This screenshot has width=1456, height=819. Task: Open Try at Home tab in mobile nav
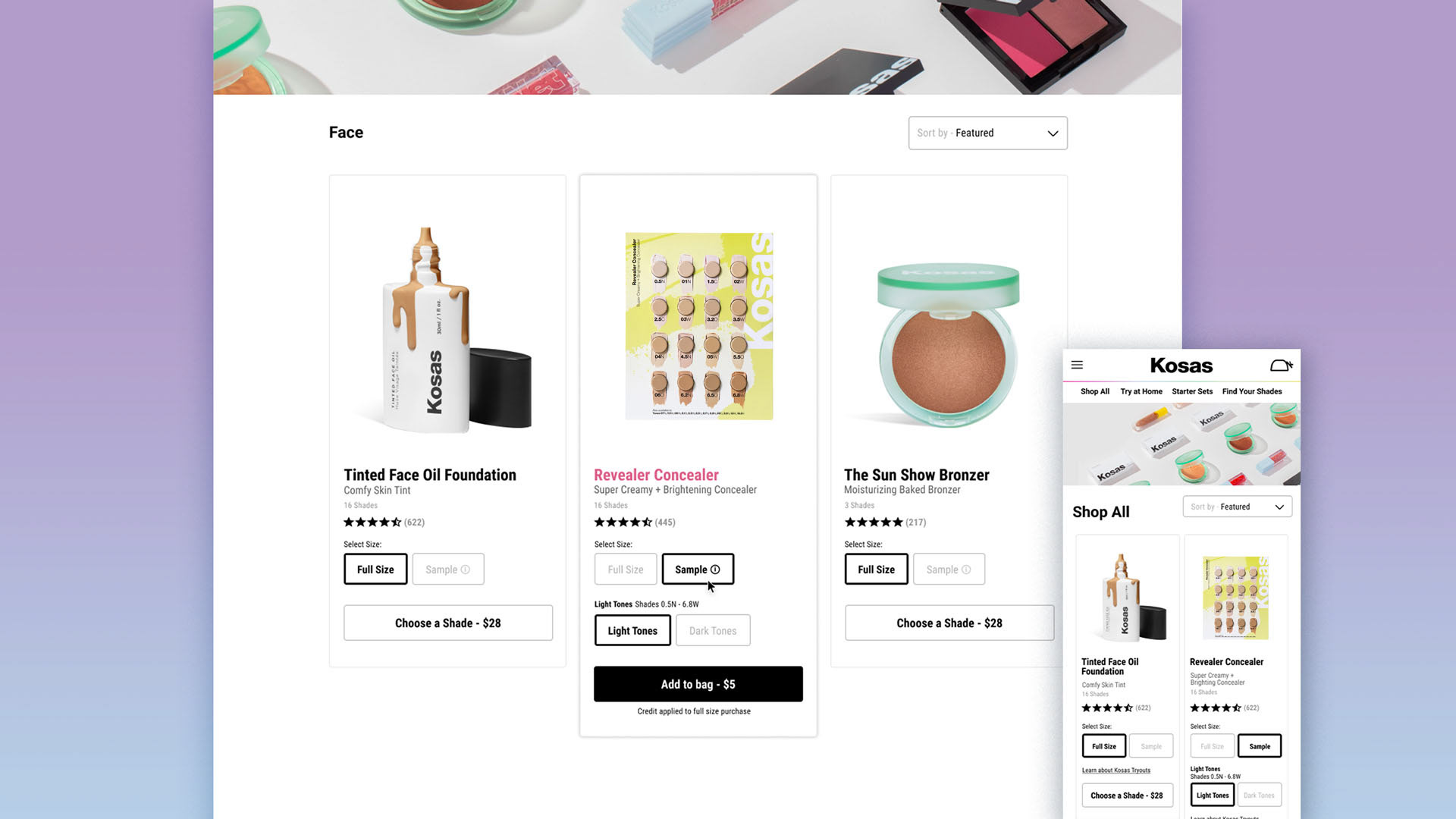coord(1141,391)
